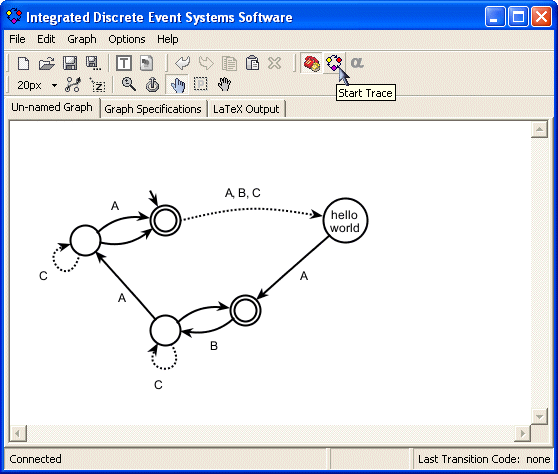558x474 pixels.
Task: Click the paste clipboard icon
Action: click(x=252, y=64)
